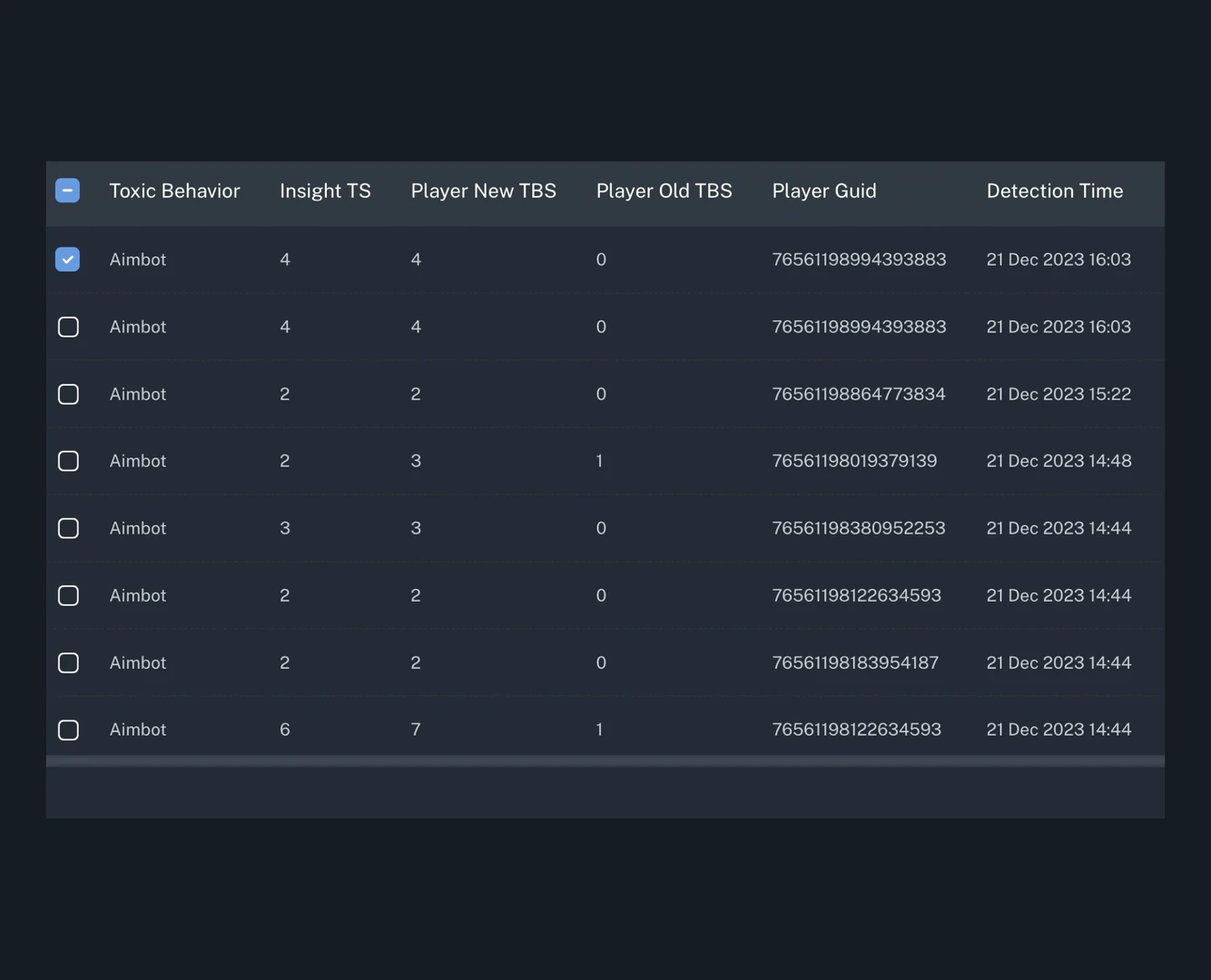
Task: Click the Player Guid column header
Action: [824, 191]
